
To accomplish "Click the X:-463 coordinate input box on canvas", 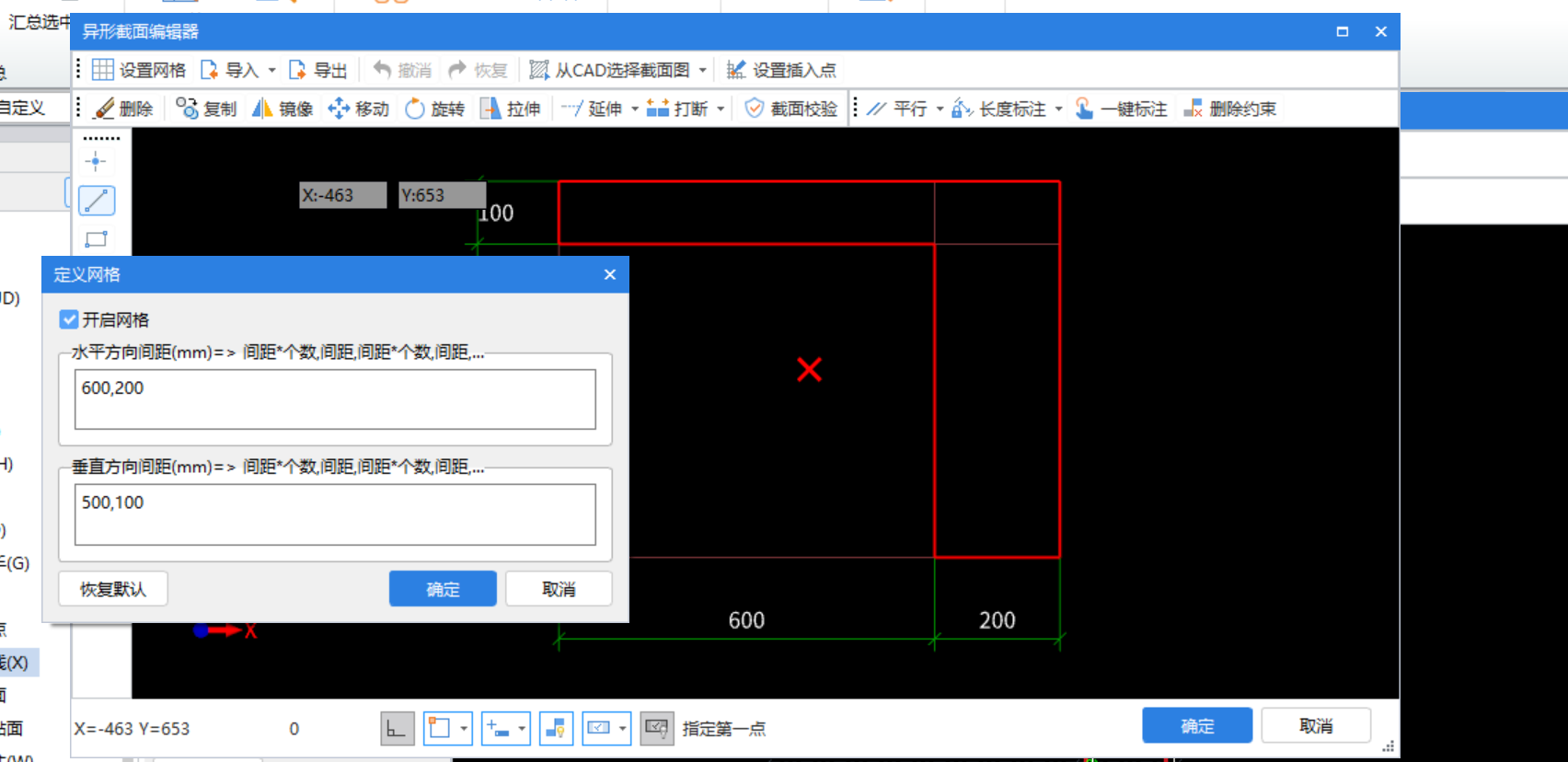I will tap(343, 195).
